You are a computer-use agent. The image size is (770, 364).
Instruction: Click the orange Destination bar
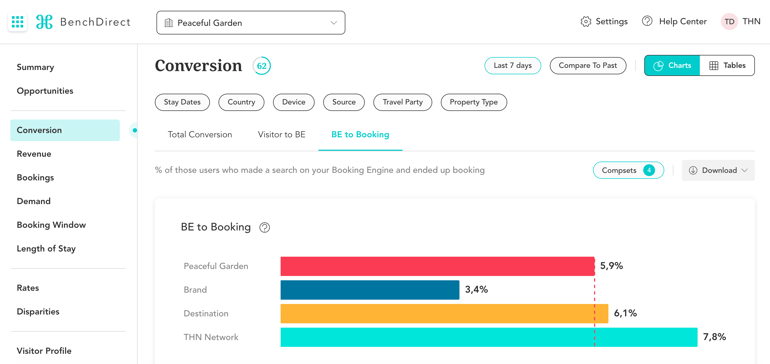click(x=444, y=313)
